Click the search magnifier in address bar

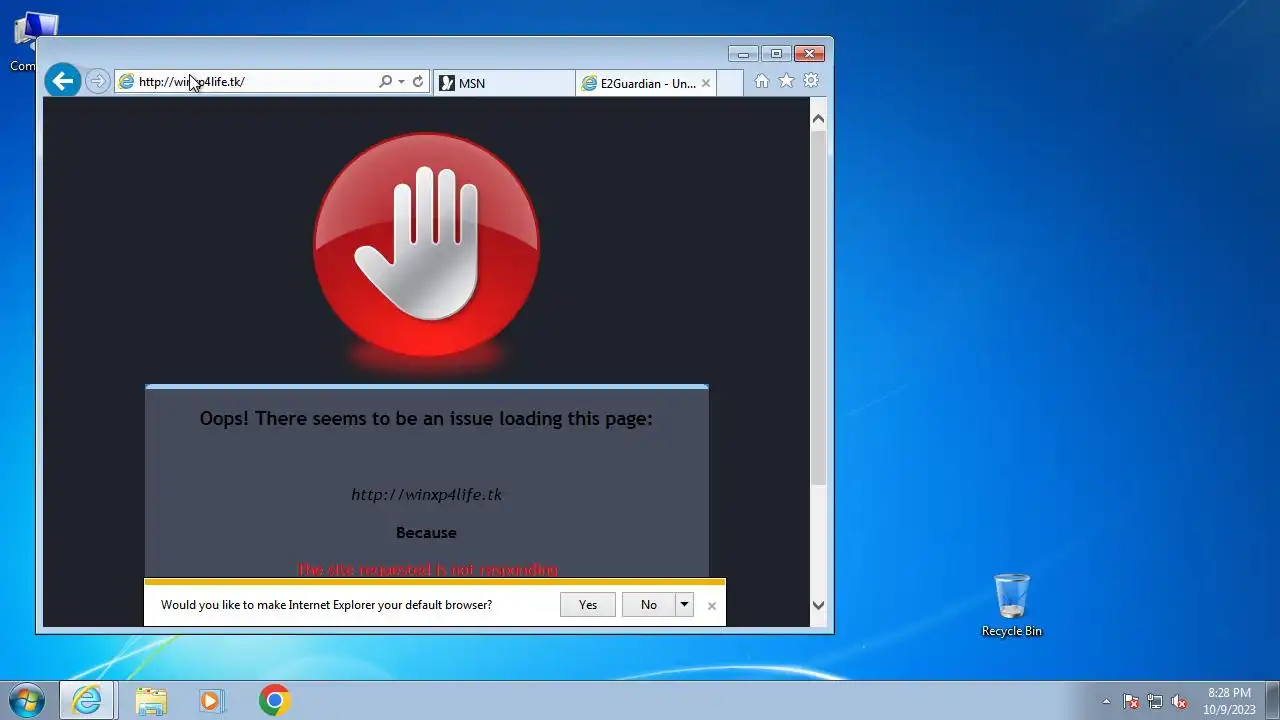click(385, 82)
